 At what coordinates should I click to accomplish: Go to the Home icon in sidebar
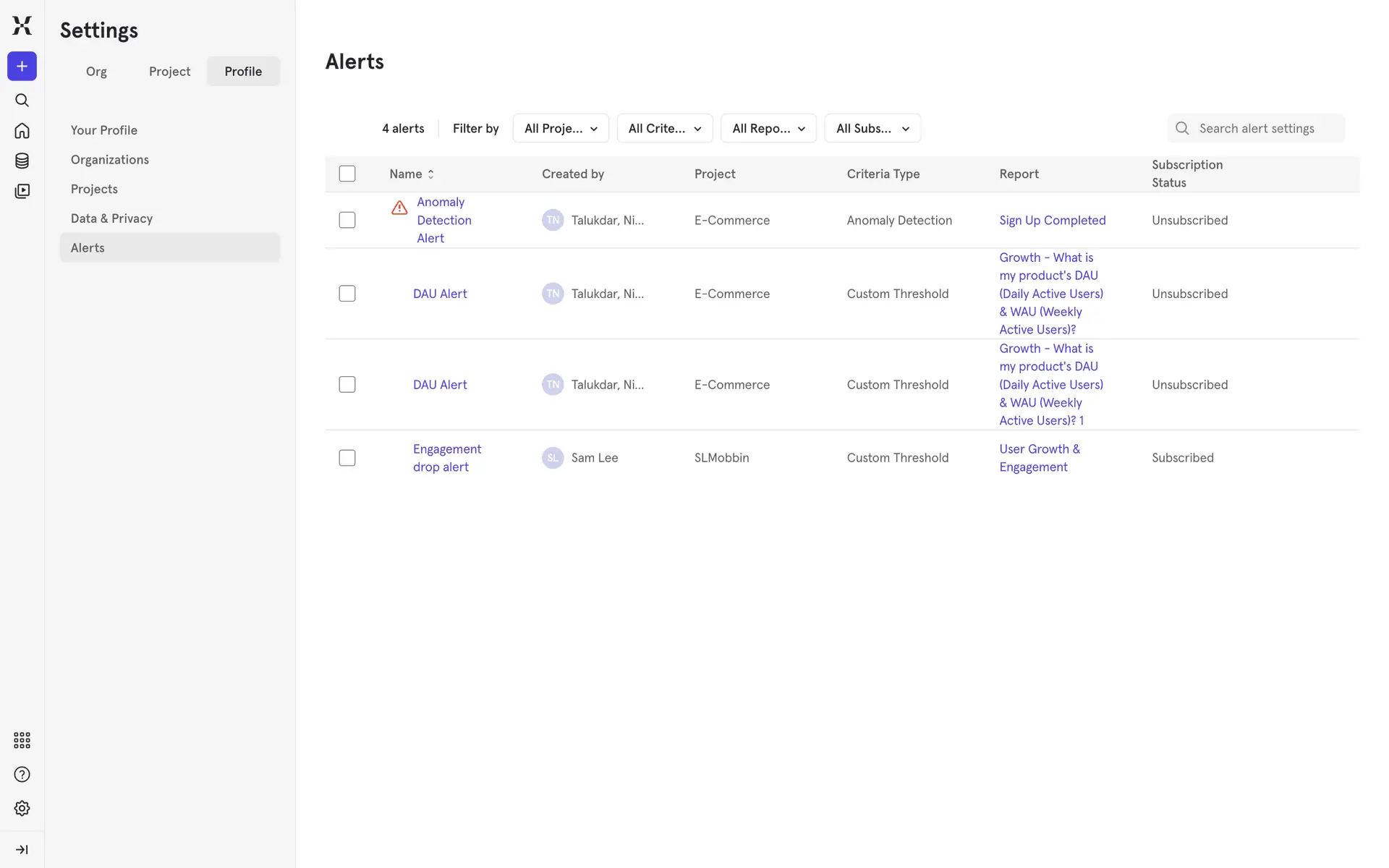point(22,131)
